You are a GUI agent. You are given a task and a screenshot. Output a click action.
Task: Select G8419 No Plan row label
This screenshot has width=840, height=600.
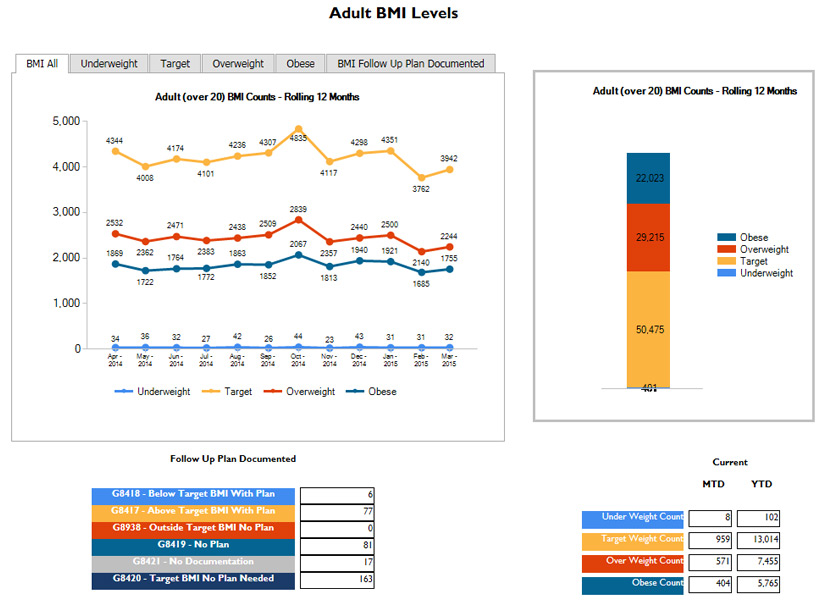click(193, 545)
